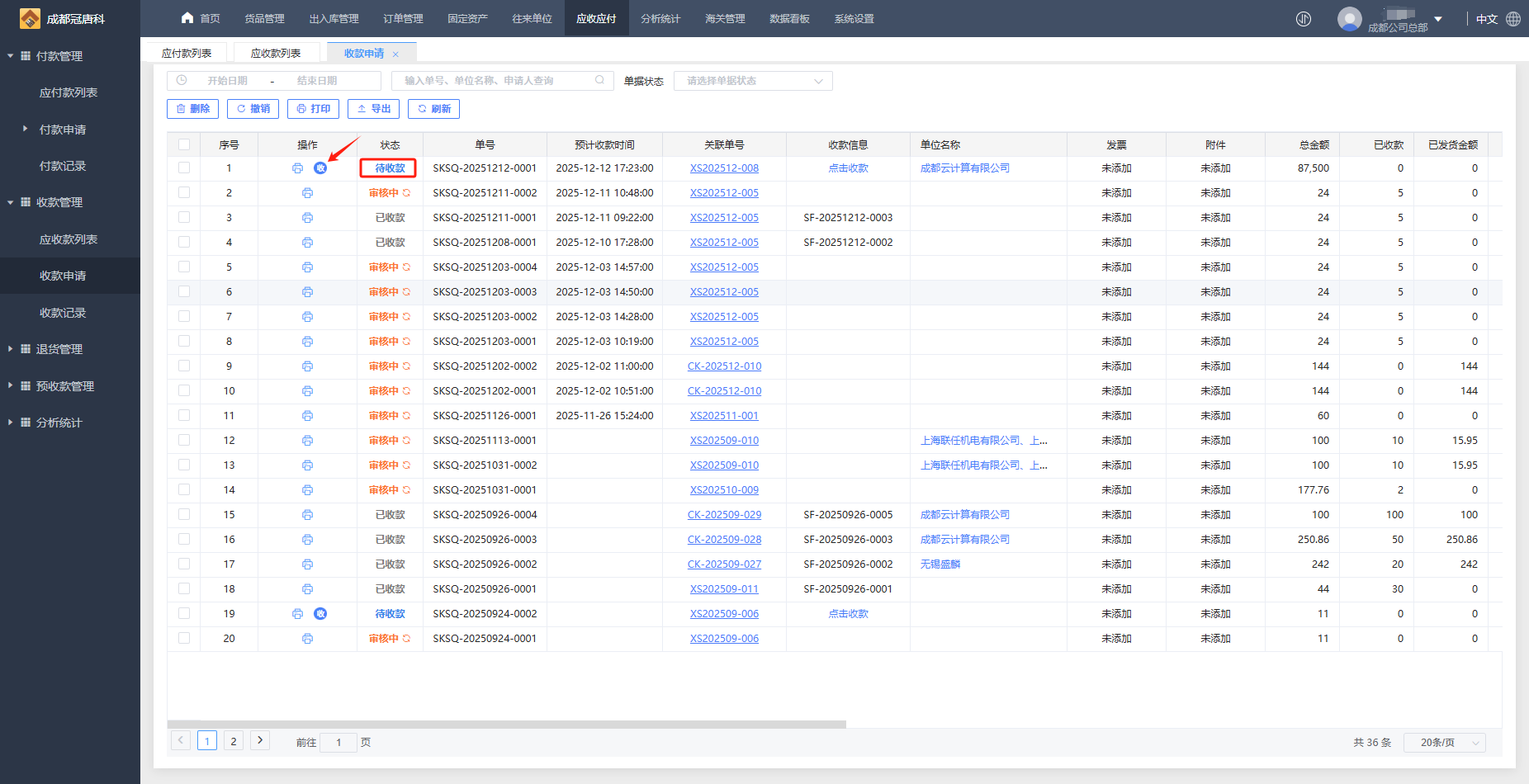This screenshot has height=784, width=1529.
Task: Click the print icon in row 10
Action: 307,391
